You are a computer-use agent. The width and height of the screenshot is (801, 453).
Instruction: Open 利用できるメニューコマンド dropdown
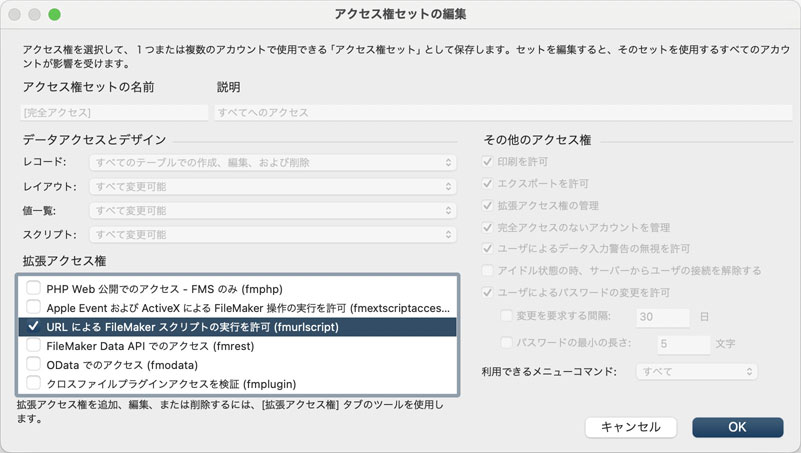click(x=697, y=371)
